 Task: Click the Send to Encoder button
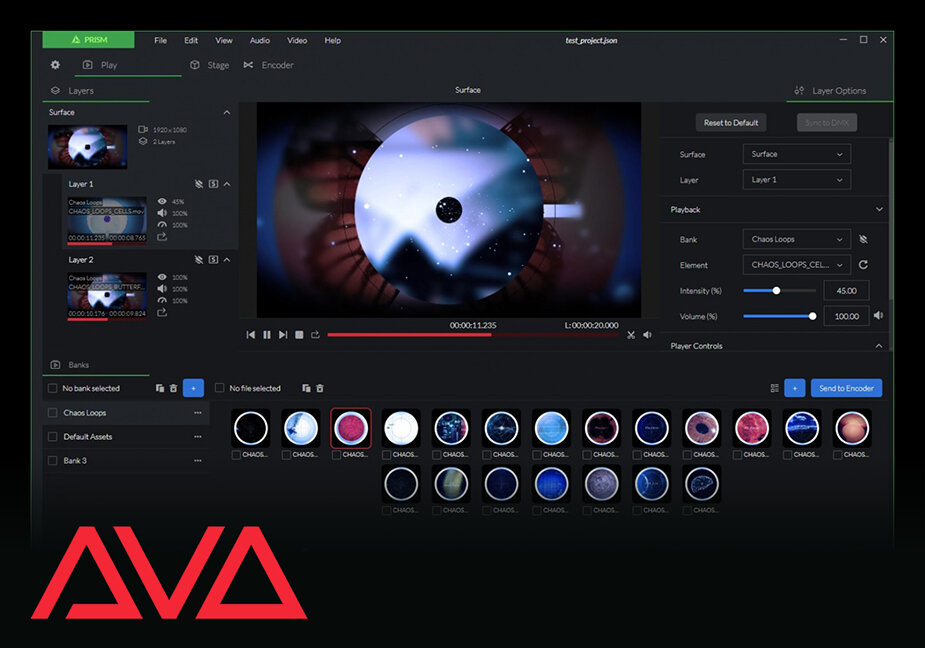[x=846, y=388]
